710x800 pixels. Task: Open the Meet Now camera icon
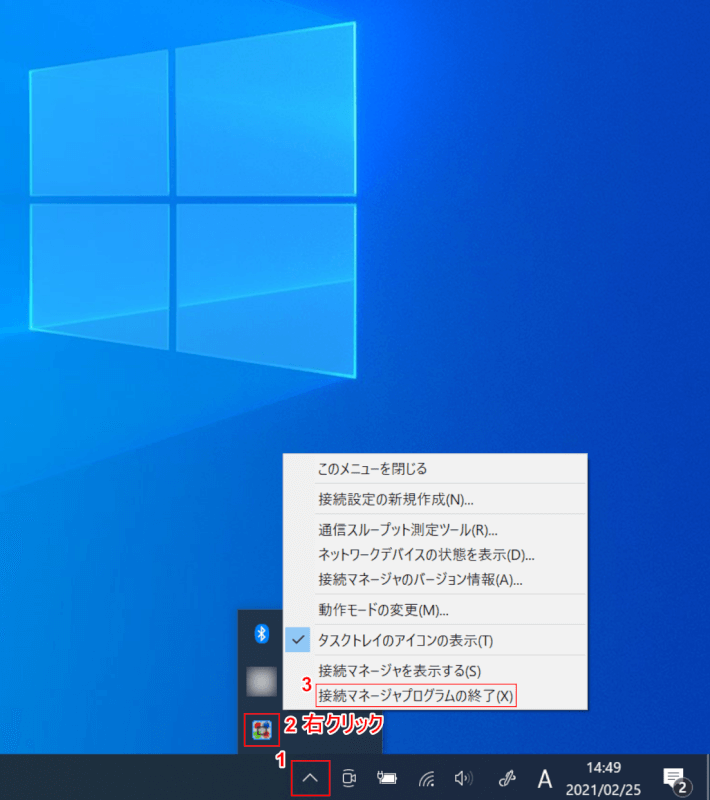click(x=349, y=778)
